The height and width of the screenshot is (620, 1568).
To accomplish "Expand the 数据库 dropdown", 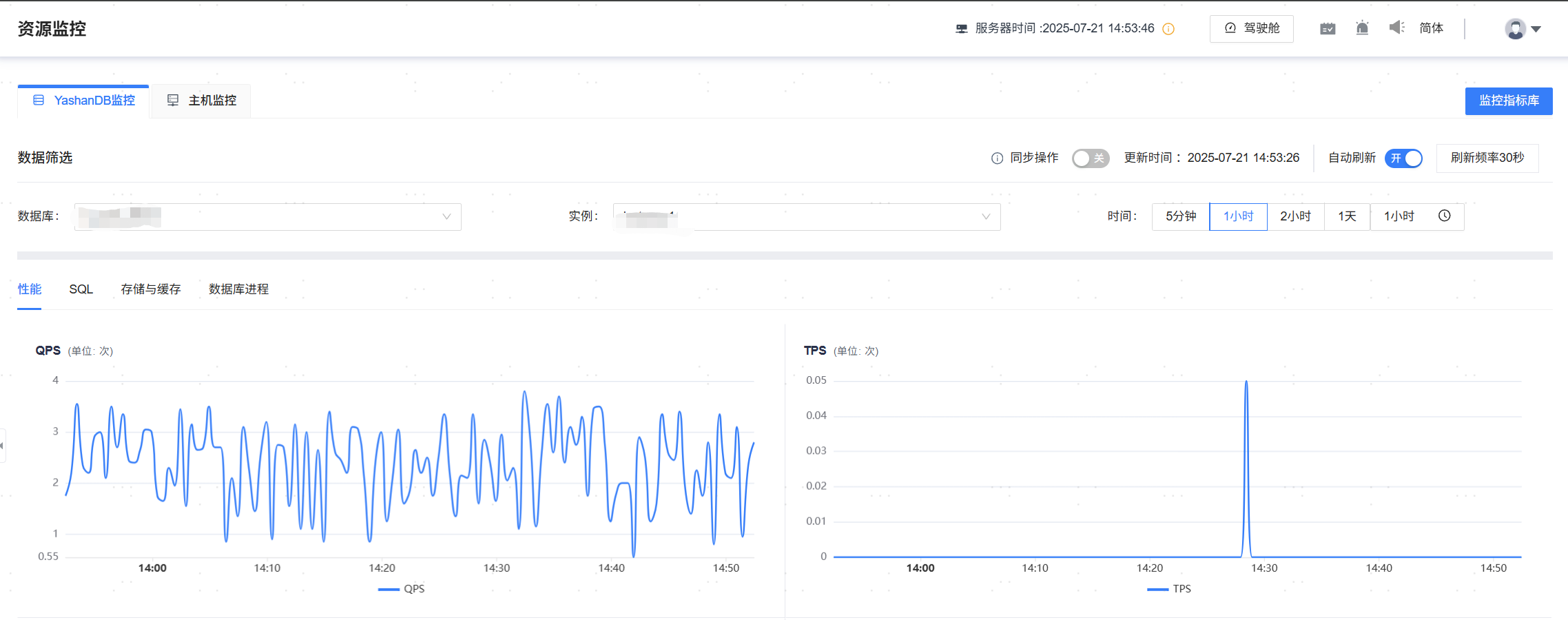I will click(x=267, y=217).
